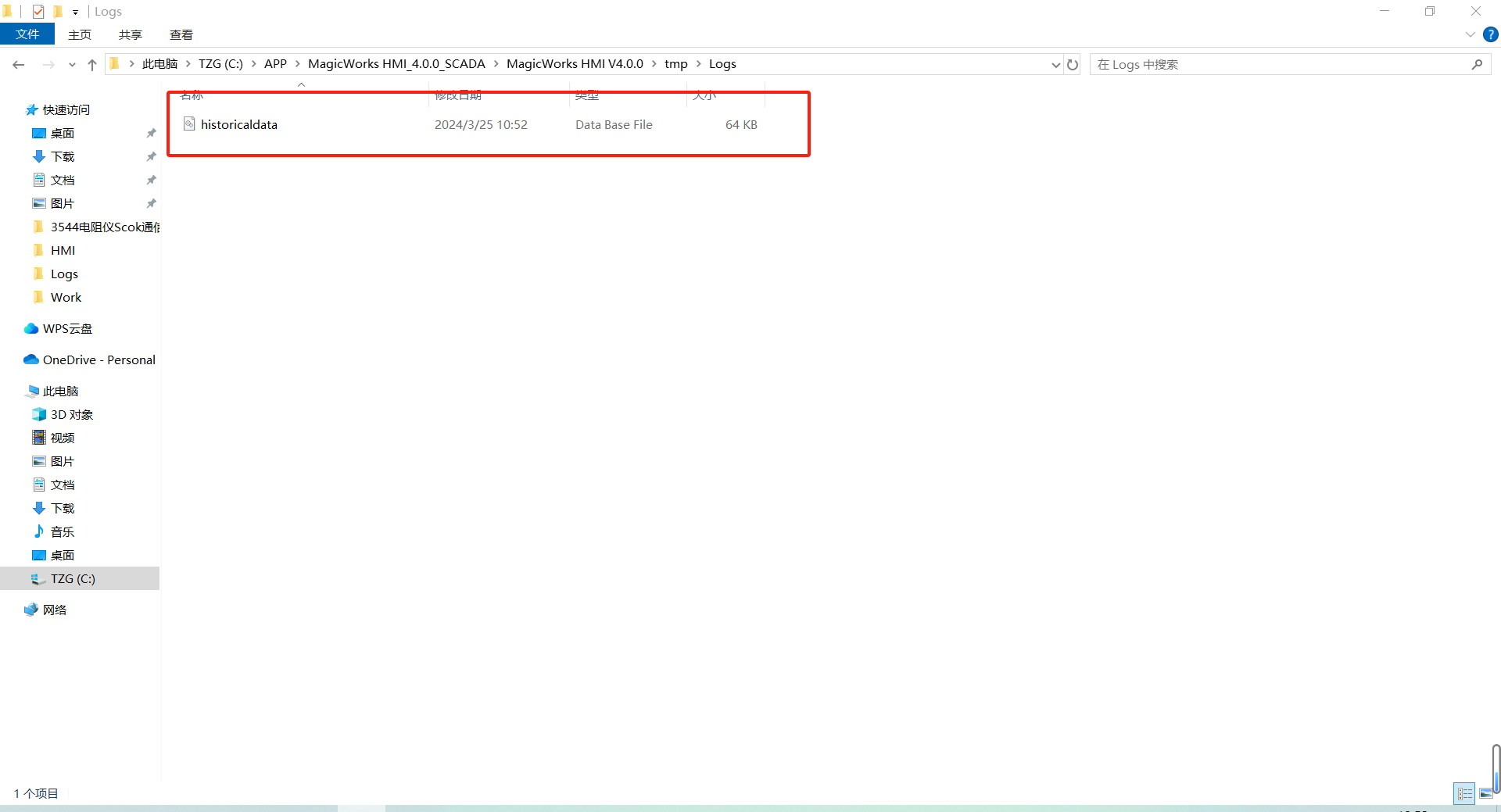Viewport: 1501px width, 812px height.
Task: Open 网络 in the sidebar
Action: click(x=54, y=610)
